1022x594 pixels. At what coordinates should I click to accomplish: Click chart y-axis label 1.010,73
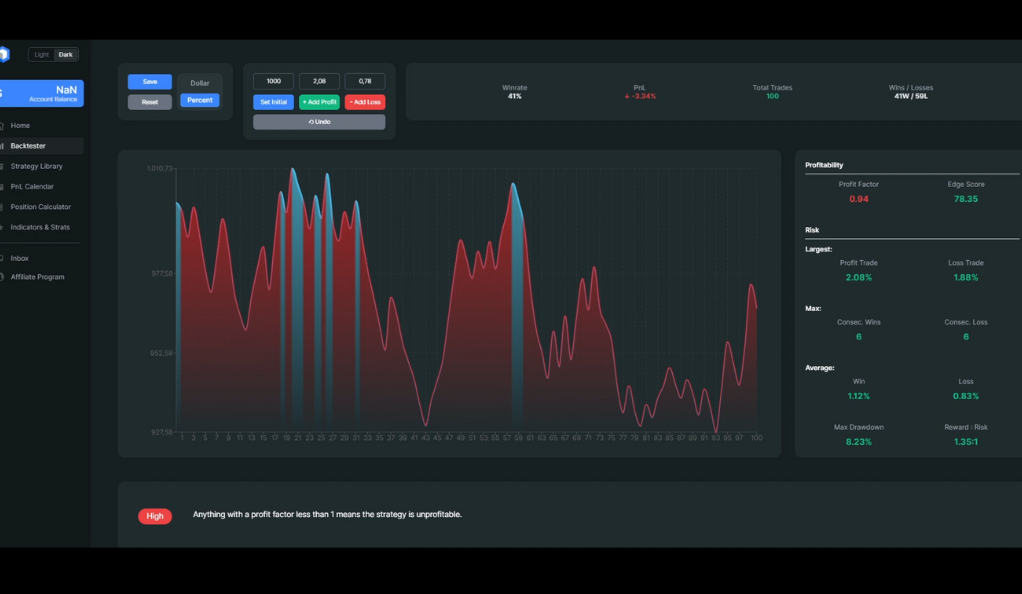(160, 168)
